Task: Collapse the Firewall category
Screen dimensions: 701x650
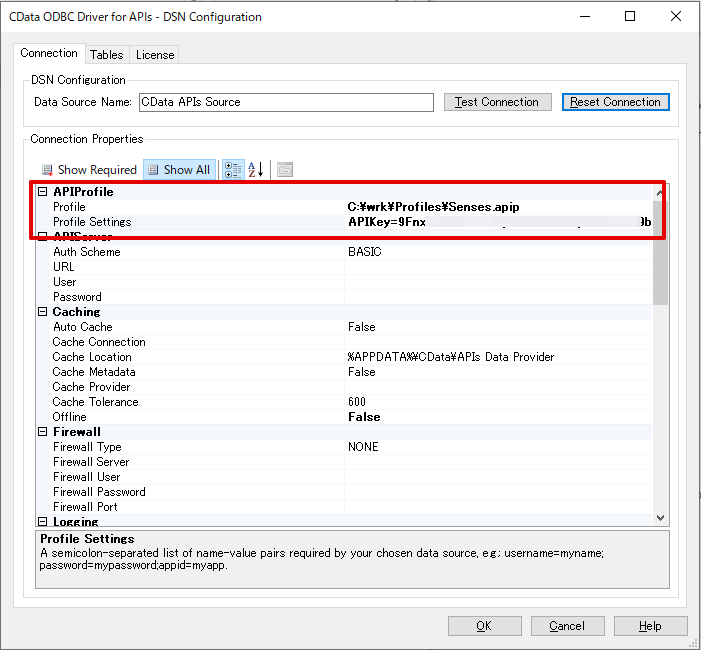Action: [x=42, y=432]
